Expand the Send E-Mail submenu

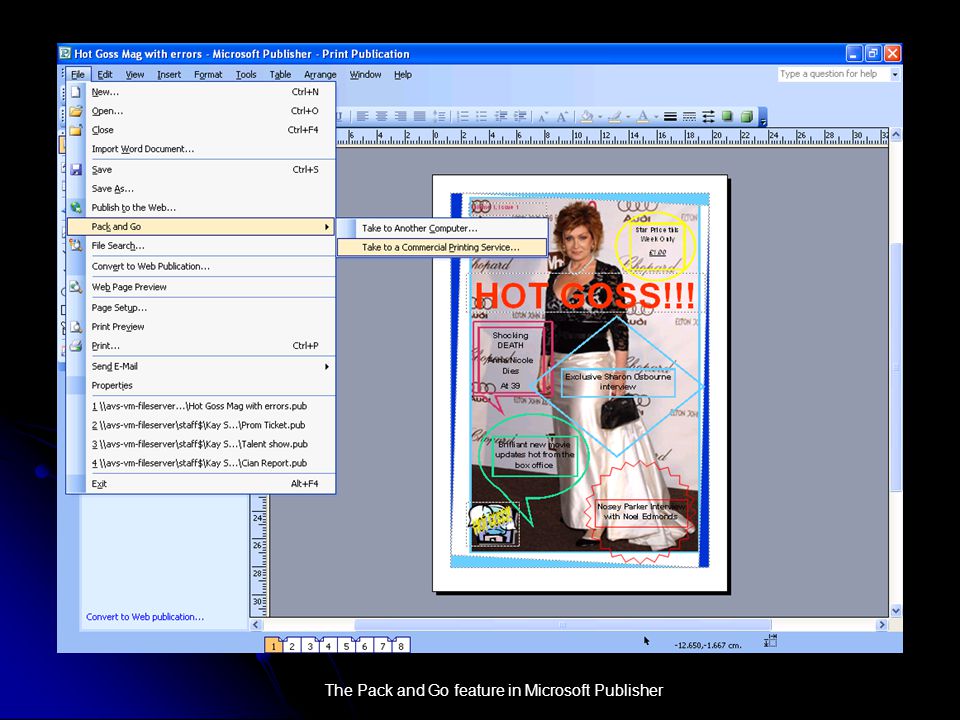(x=201, y=366)
